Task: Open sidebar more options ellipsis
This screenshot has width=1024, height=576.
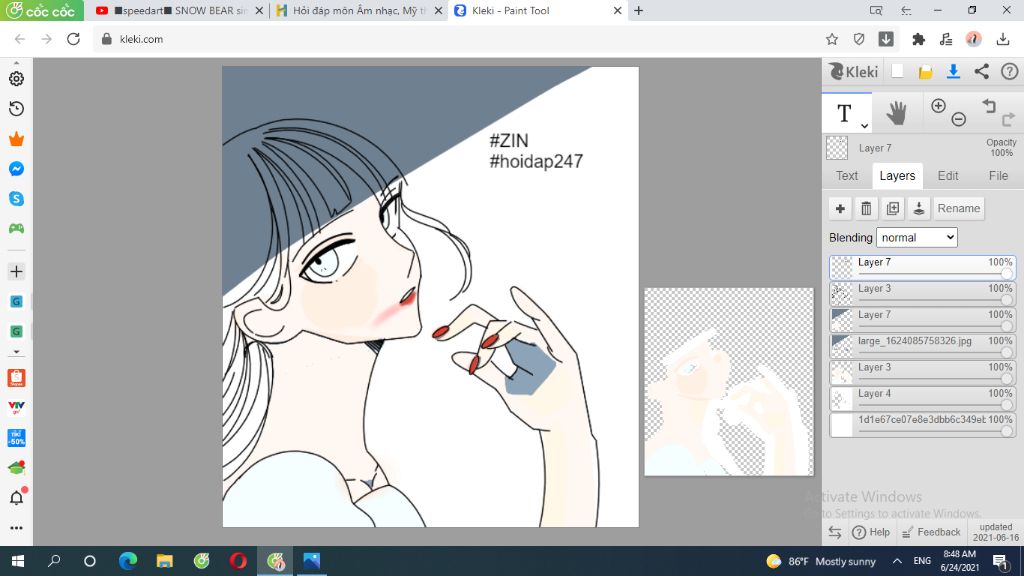Action: click(x=16, y=528)
